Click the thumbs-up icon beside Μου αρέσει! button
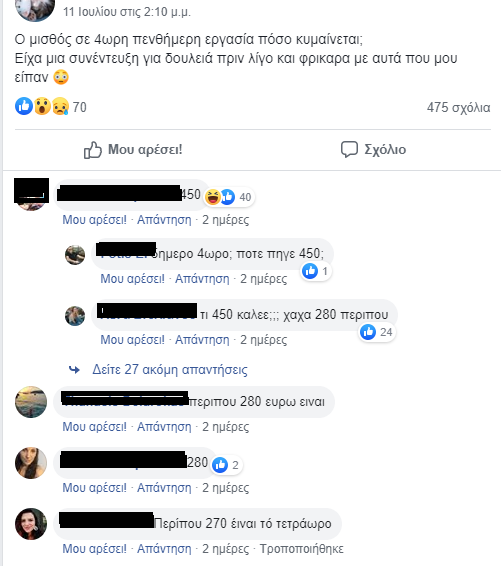 pyautogui.click(x=93, y=149)
